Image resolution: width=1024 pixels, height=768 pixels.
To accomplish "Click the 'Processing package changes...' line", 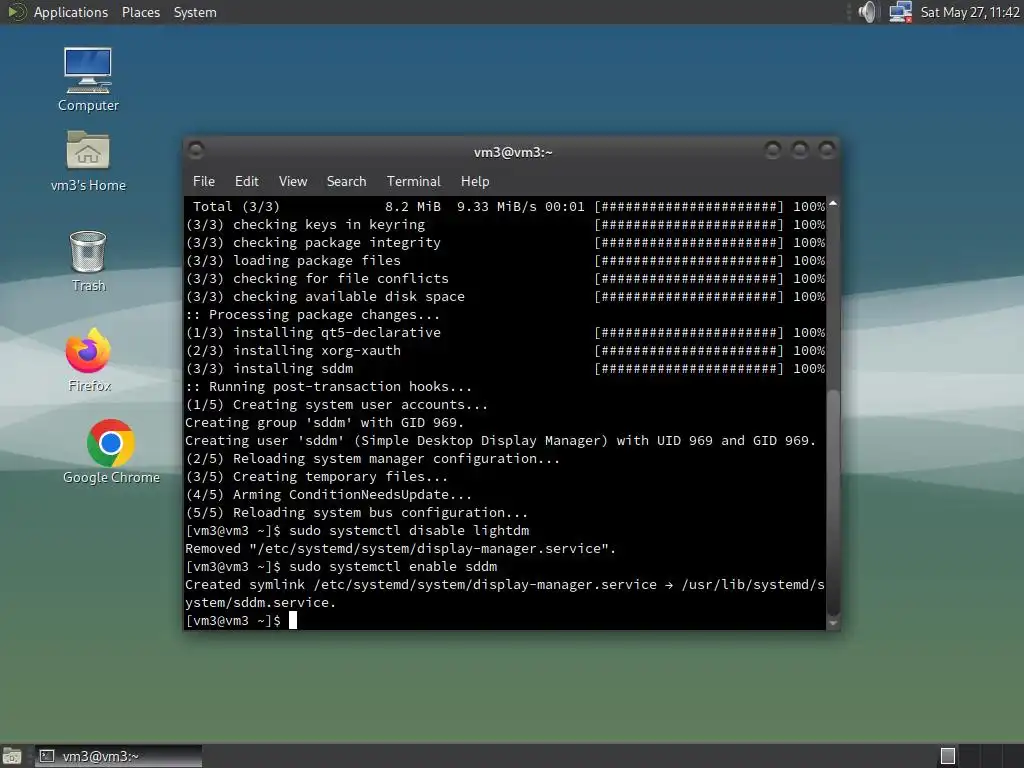I will [313, 314].
